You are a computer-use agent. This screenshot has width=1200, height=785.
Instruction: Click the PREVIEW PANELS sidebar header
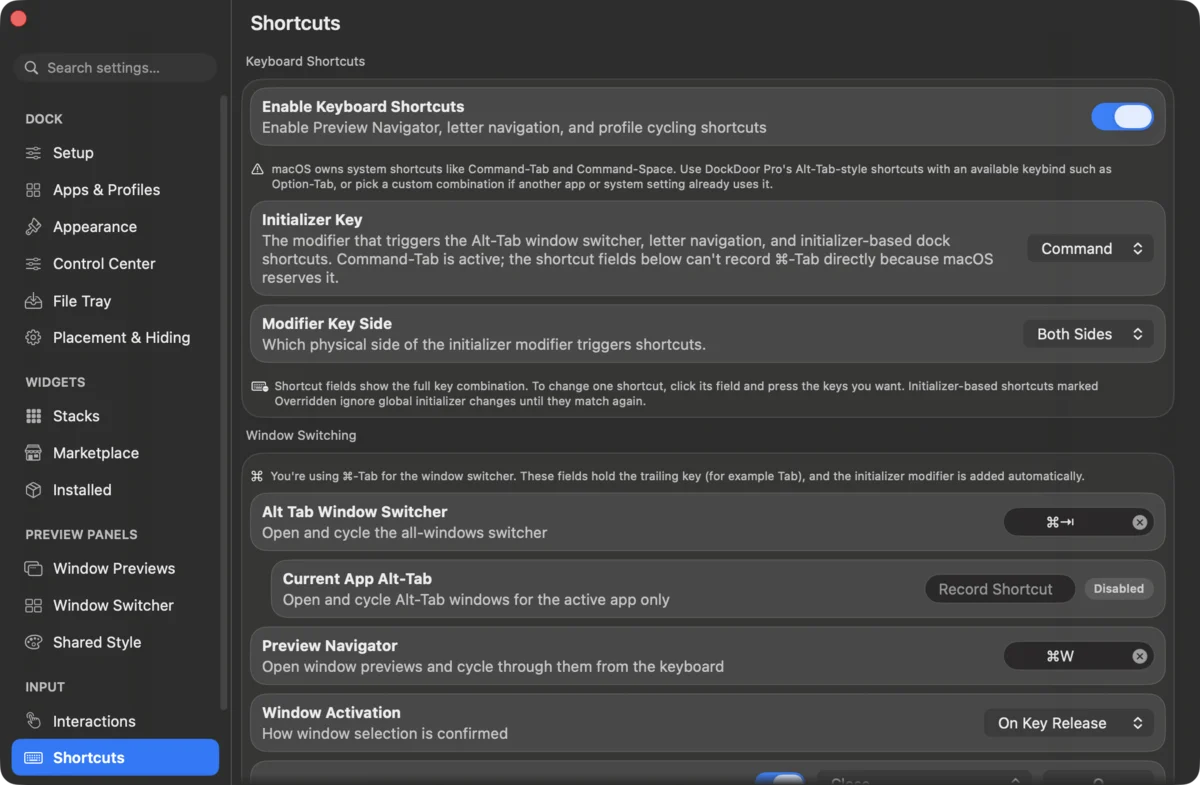tap(81, 534)
